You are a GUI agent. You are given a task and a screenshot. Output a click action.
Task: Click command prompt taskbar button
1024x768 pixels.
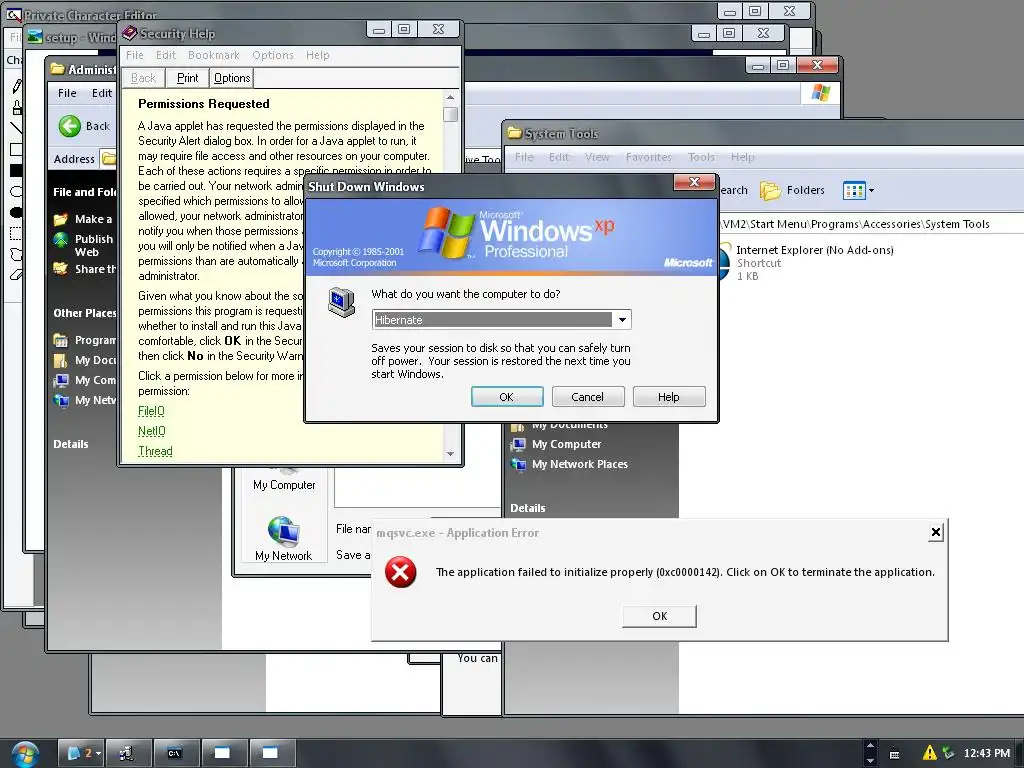click(174, 753)
